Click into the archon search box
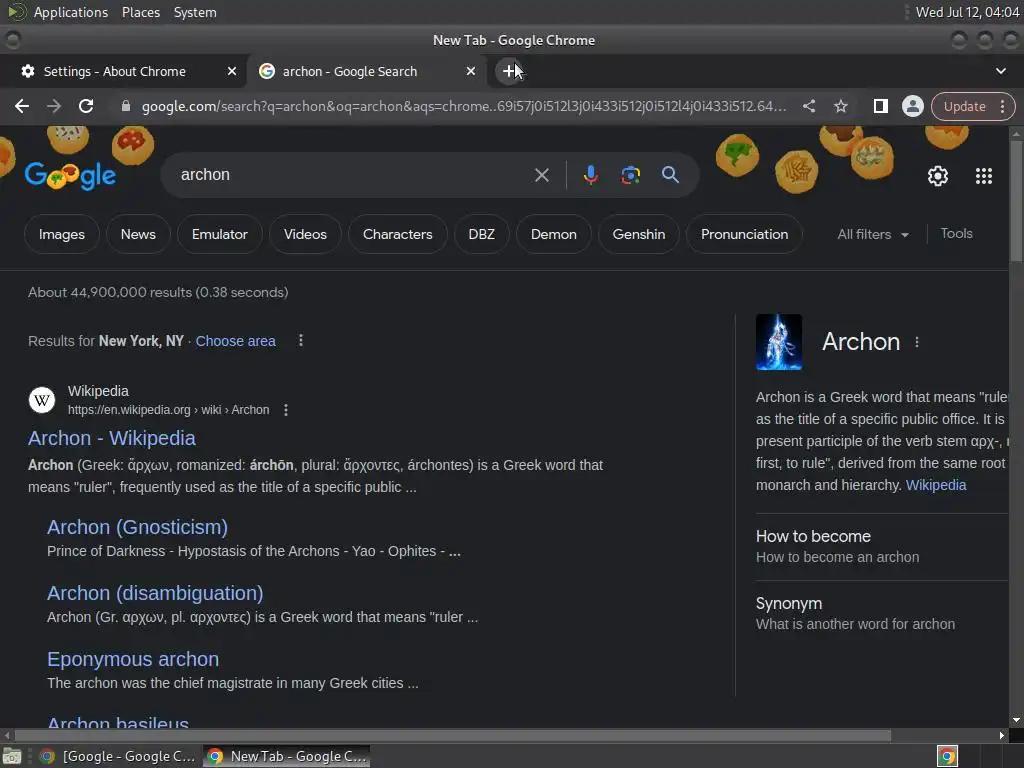Screen dimensions: 1024x768 (353, 175)
